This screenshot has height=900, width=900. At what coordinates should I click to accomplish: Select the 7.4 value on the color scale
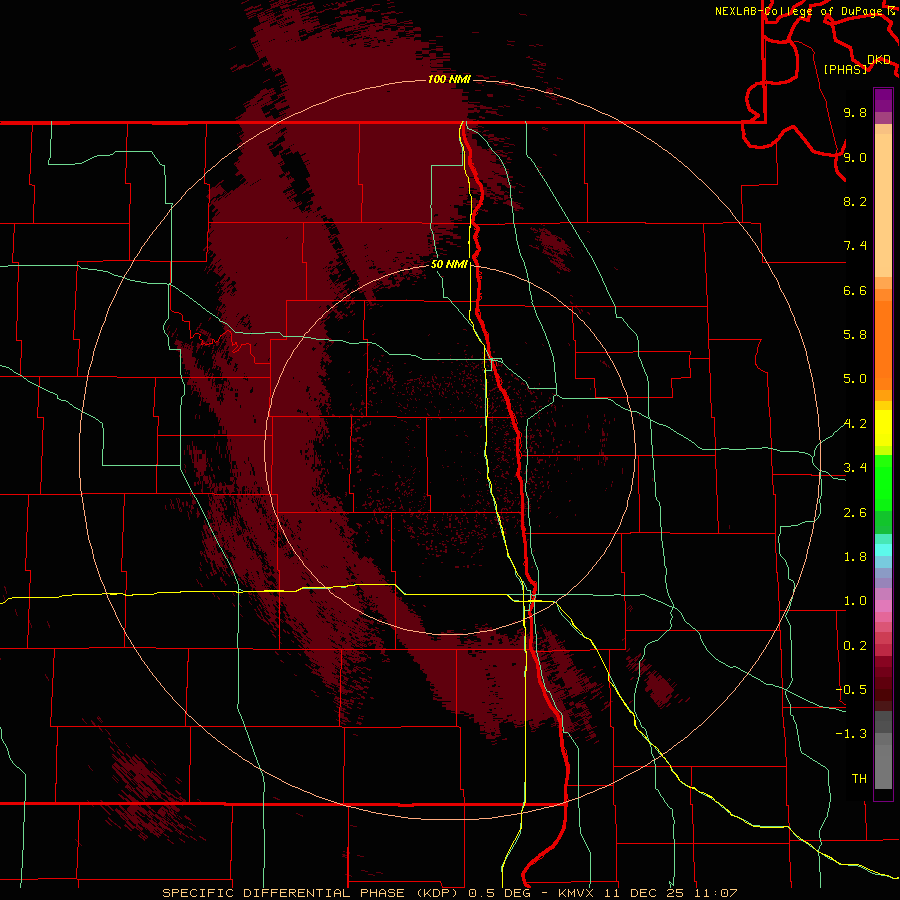coord(855,246)
